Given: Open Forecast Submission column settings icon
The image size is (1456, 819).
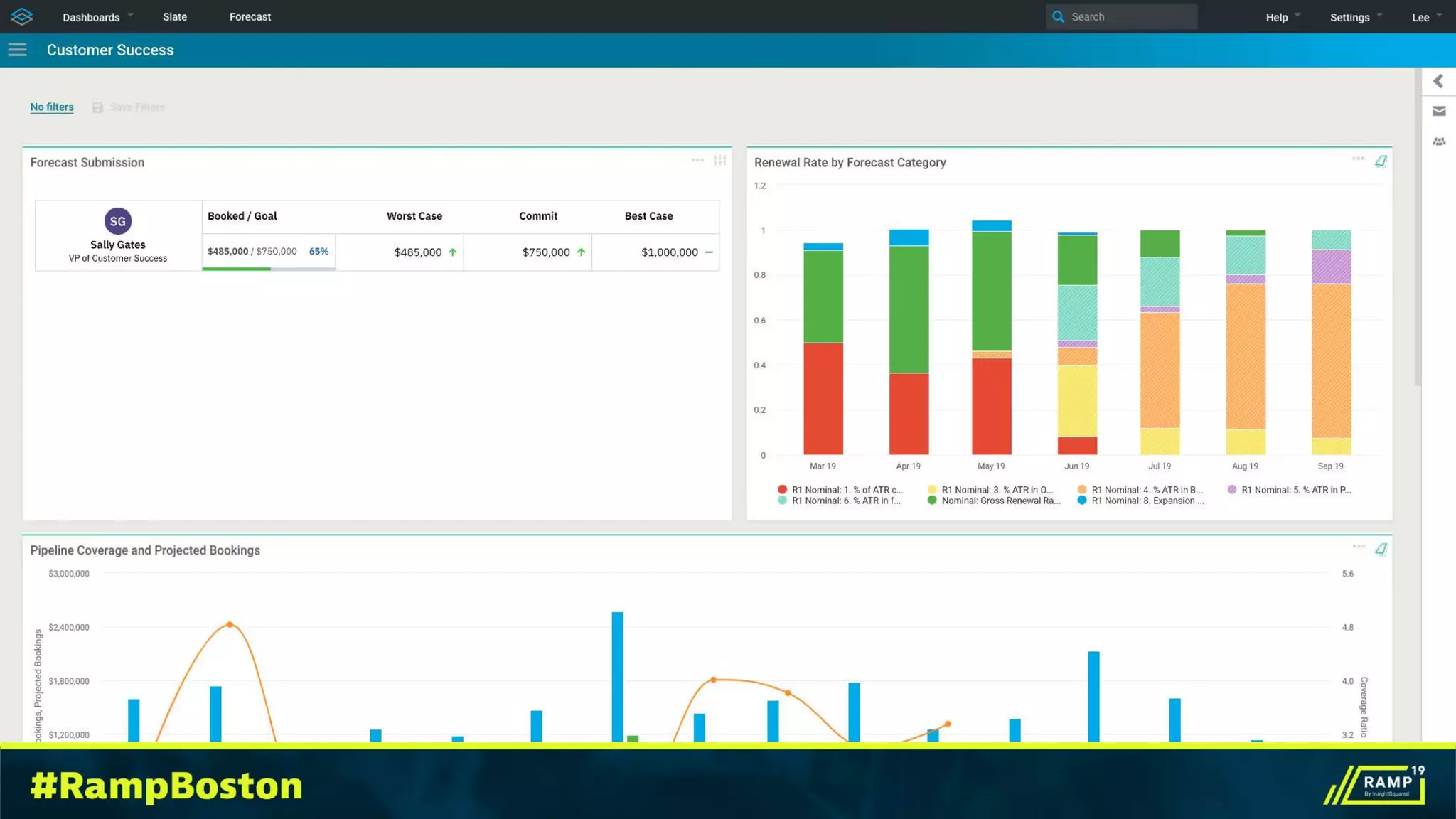Looking at the screenshot, I should coord(720,161).
